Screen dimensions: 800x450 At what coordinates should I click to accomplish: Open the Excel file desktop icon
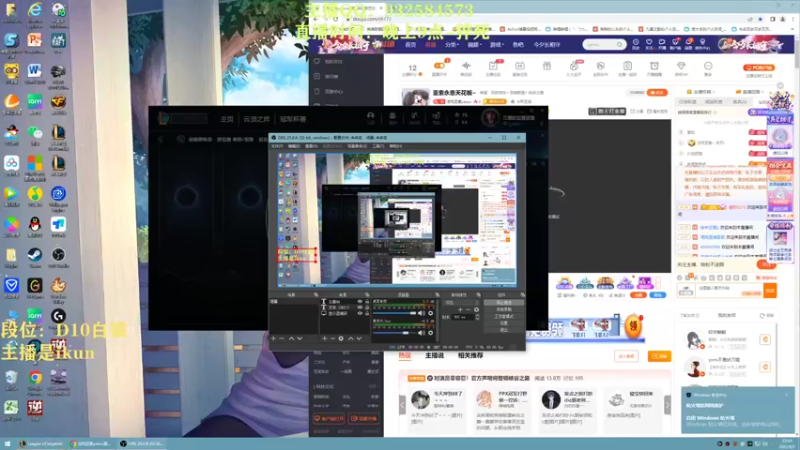pos(11,408)
